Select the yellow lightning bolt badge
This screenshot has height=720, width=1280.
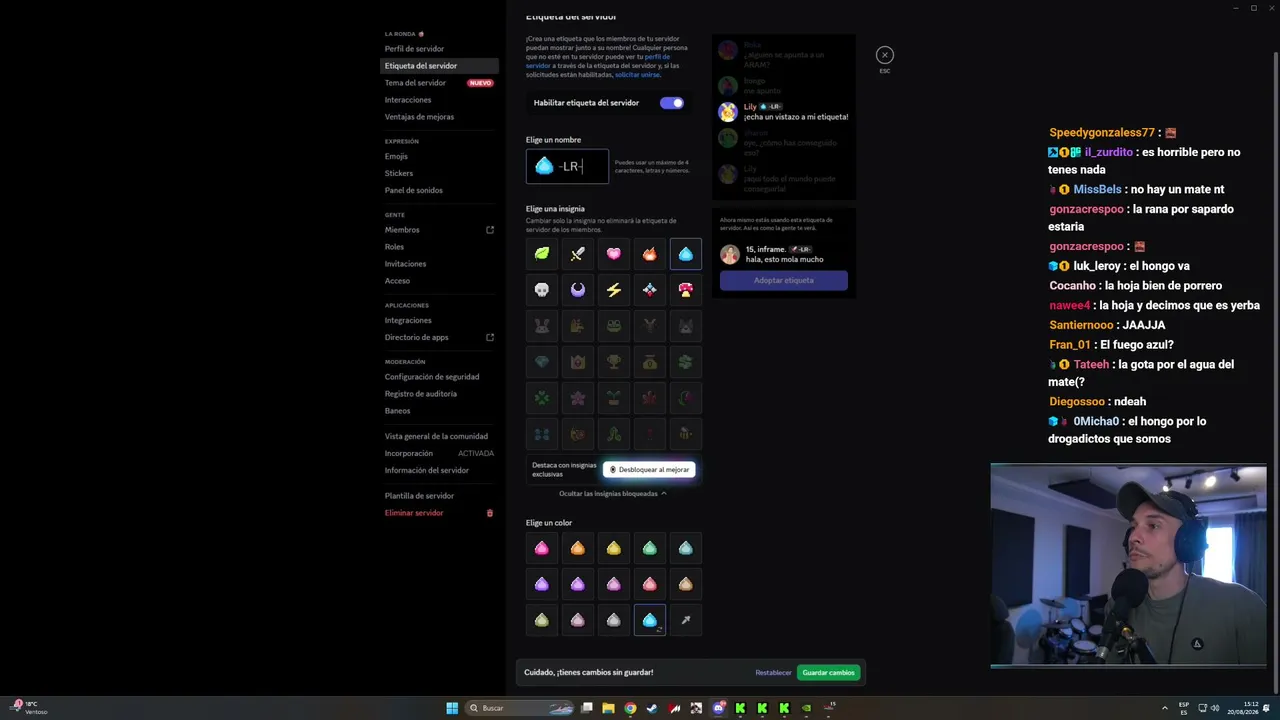click(614, 290)
